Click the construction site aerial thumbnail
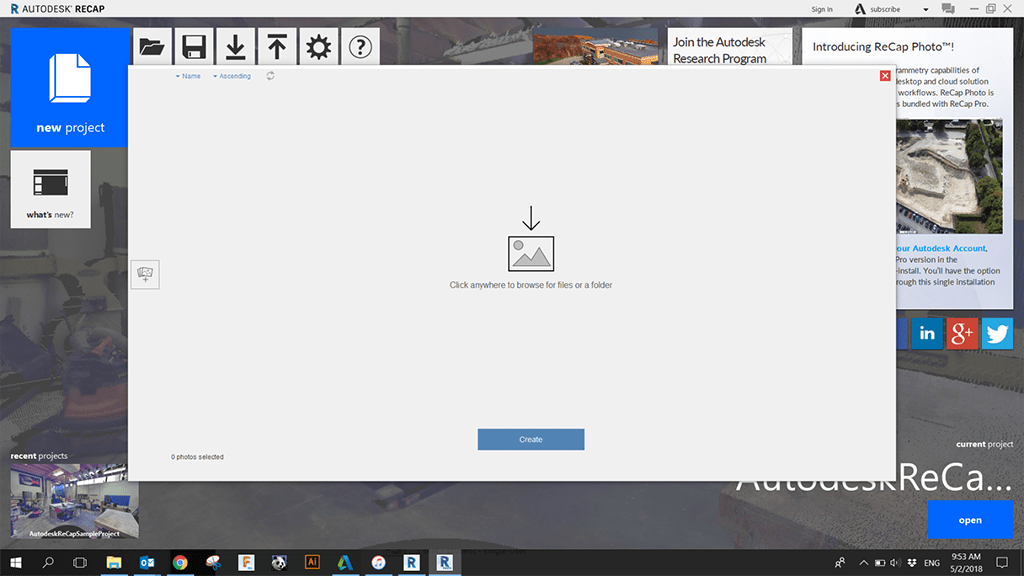 click(x=949, y=176)
